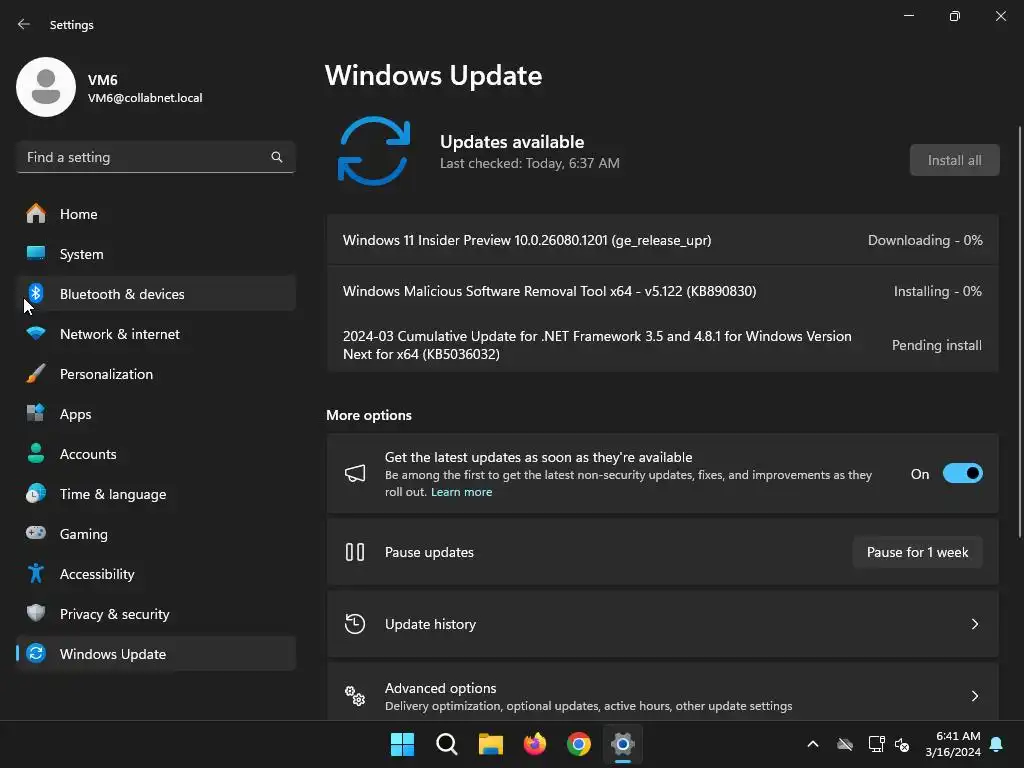Click the Privacy & security shield icon
The height and width of the screenshot is (768, 1024).
pos(36,613)
